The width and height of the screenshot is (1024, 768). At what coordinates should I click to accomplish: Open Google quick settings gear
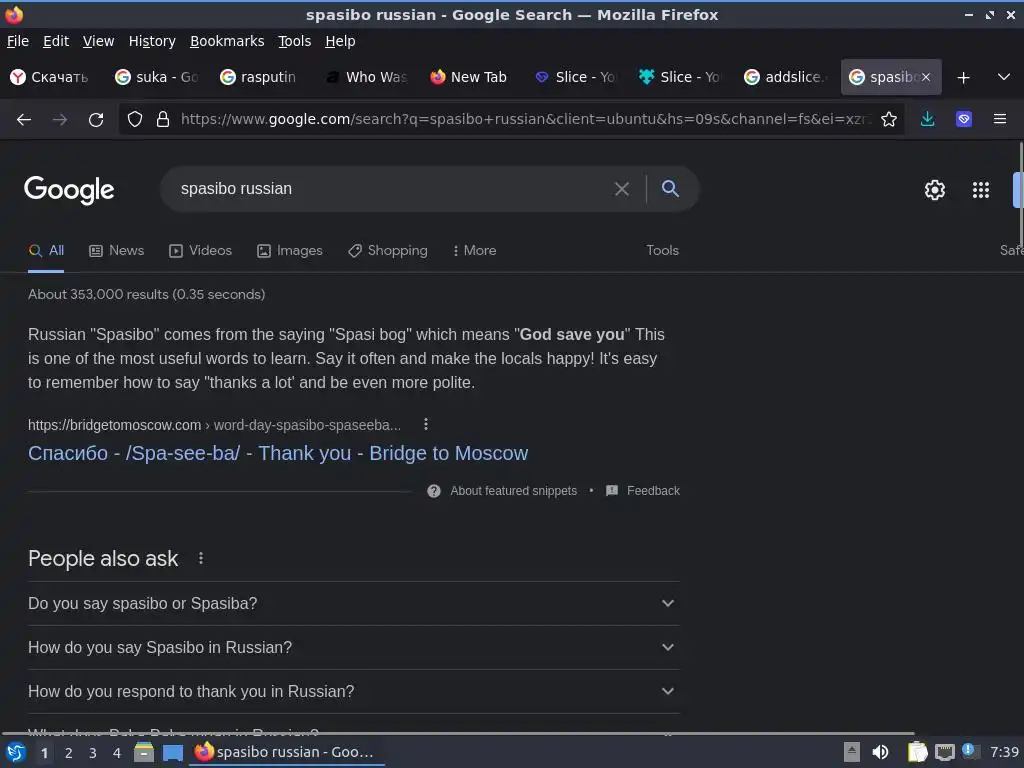tap(935, 190)
